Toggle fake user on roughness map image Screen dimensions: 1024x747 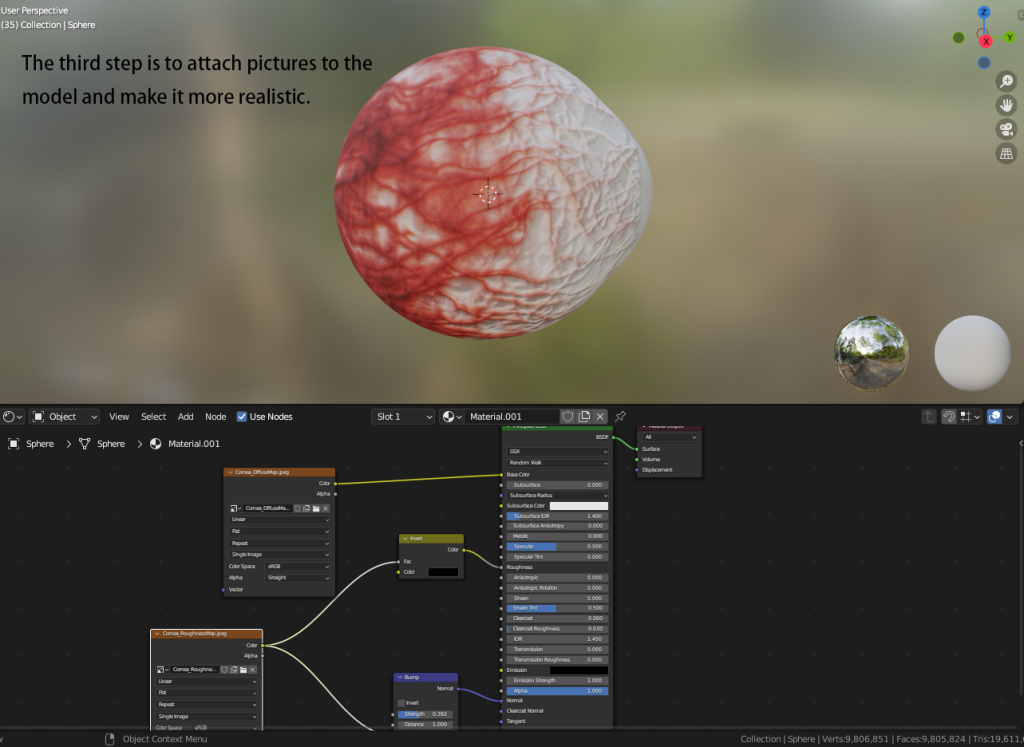pos(225,669)
